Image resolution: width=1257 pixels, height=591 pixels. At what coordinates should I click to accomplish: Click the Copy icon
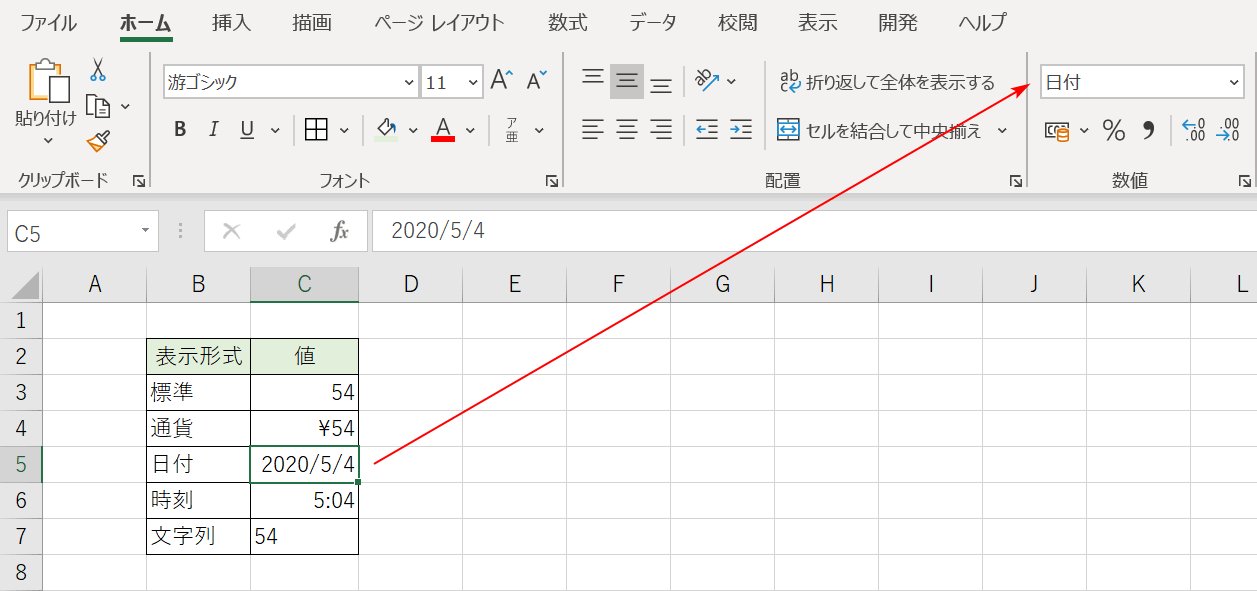click(x=99, y=107)
